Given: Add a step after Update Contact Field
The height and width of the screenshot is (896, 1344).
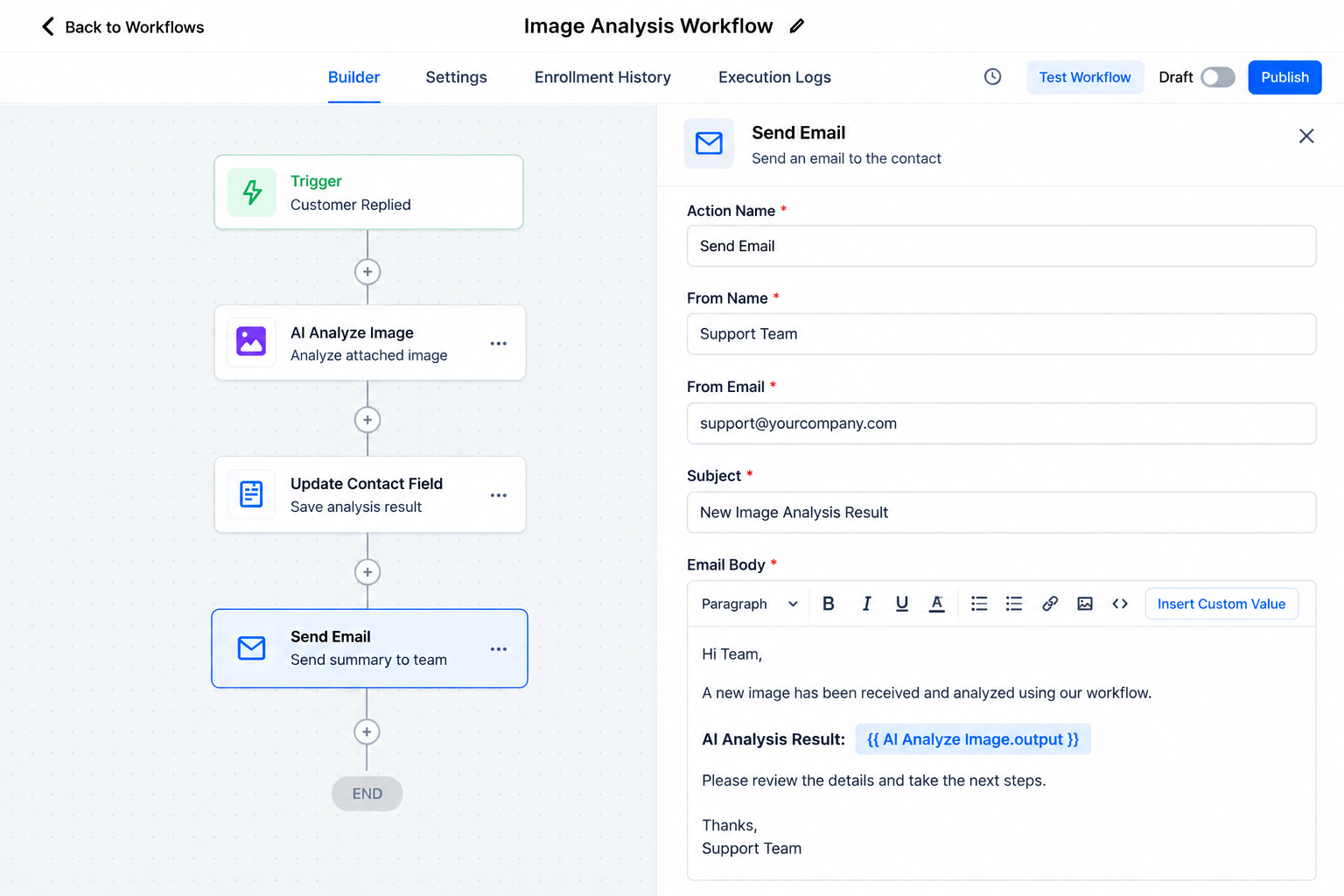Looking at the screenshot, I should pos(367,572).
